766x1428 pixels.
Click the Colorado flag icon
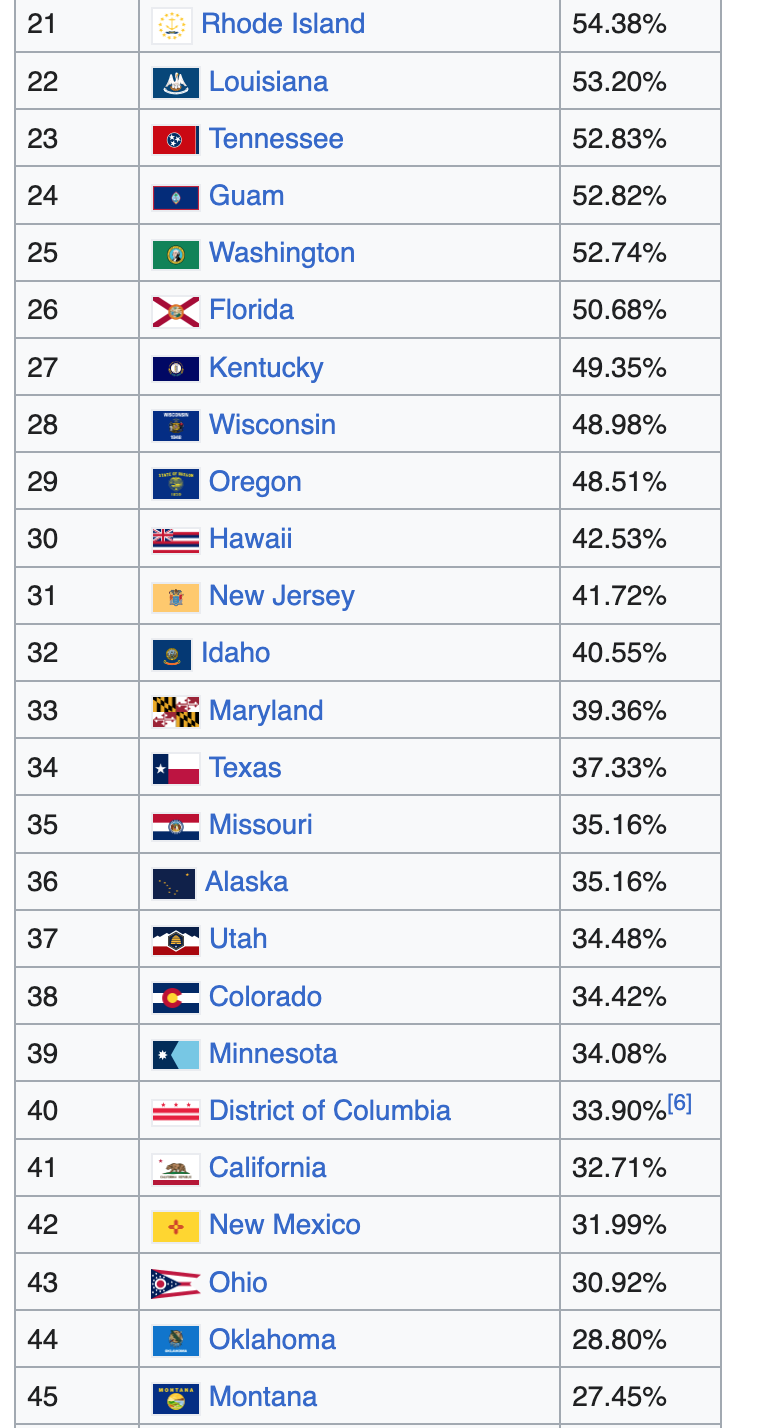(x=176, y=998)
